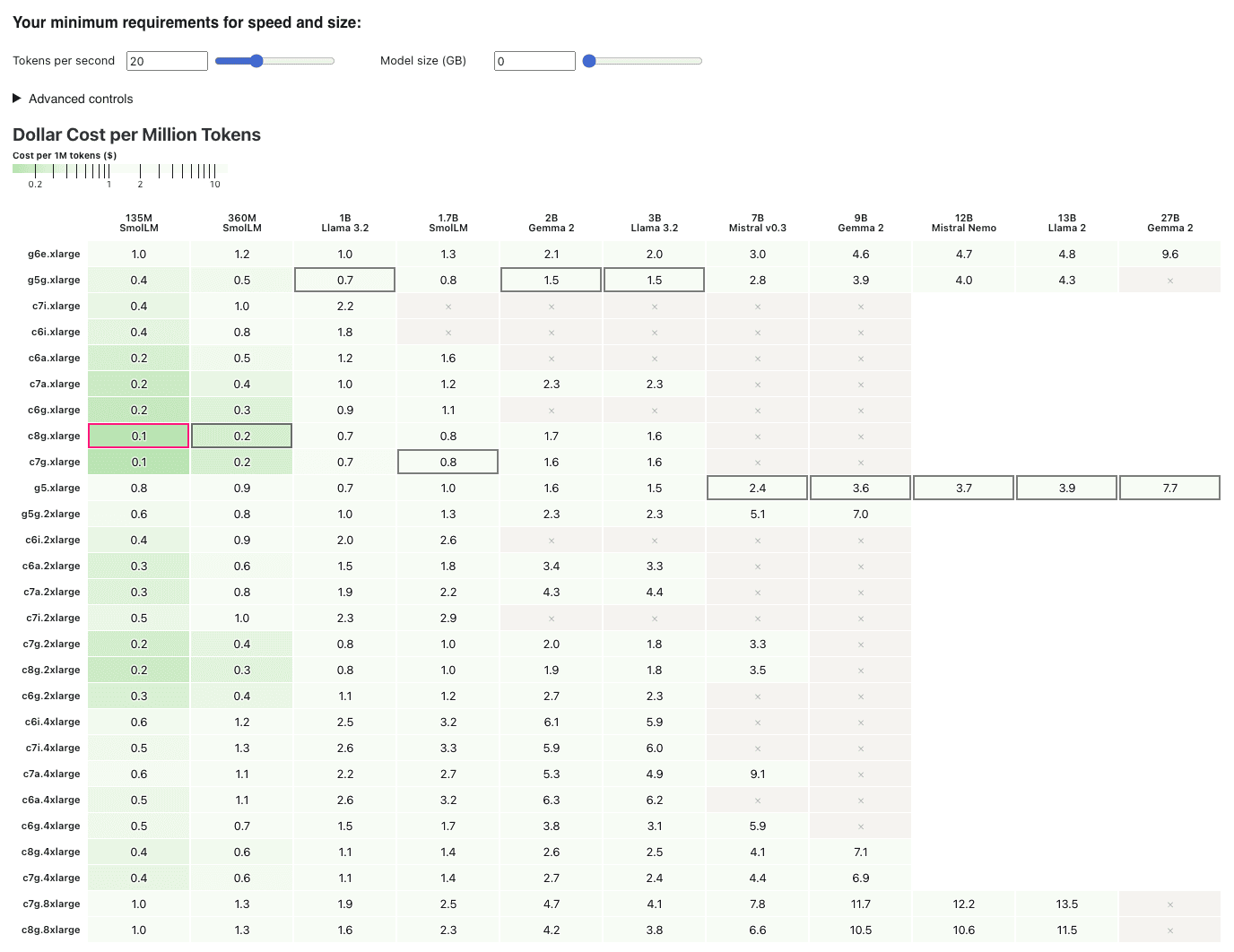Click the Dollar Cost per Million Tokens heading
1234x952 pixels.
click(135, 134)
